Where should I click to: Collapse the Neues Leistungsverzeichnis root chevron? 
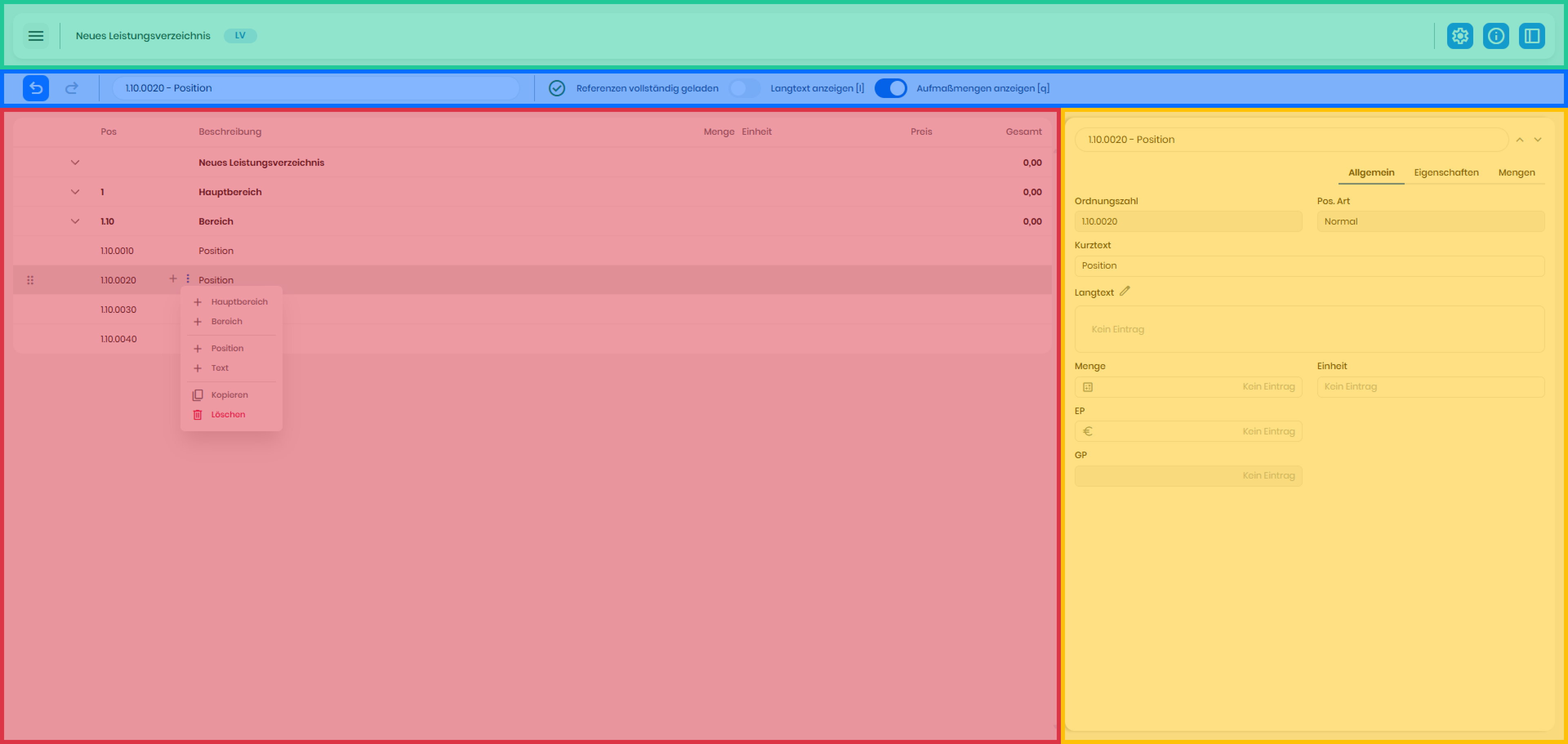tap(75, 163)
